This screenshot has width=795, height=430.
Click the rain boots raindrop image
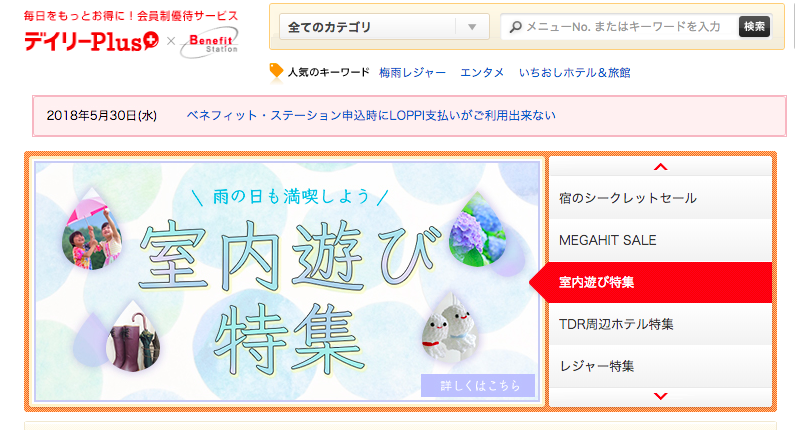click(133, 337)
